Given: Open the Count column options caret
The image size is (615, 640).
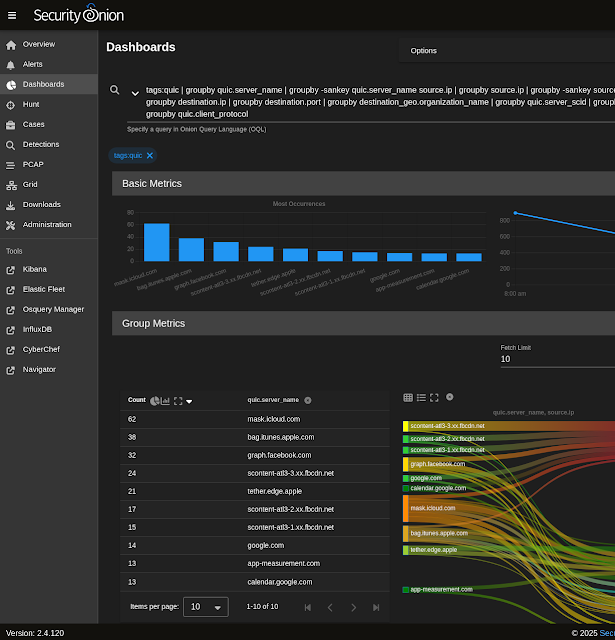Looking at the screenshot, I should coord(189,401).
